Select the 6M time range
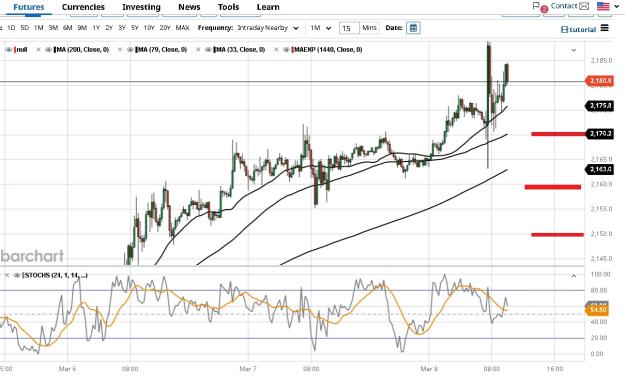Image resolution: width=625 pixels, height=382 pixels. (x=68, y=28)
